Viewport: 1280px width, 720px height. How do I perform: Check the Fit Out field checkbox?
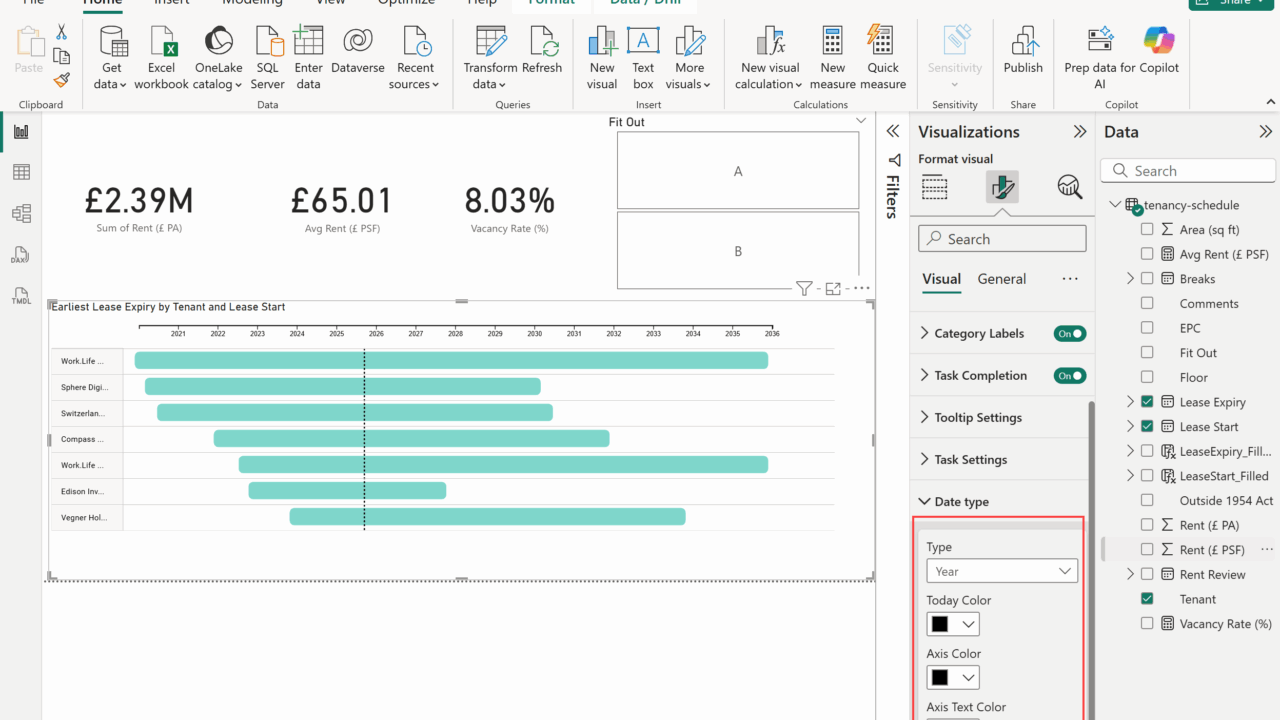point(1147,353)
